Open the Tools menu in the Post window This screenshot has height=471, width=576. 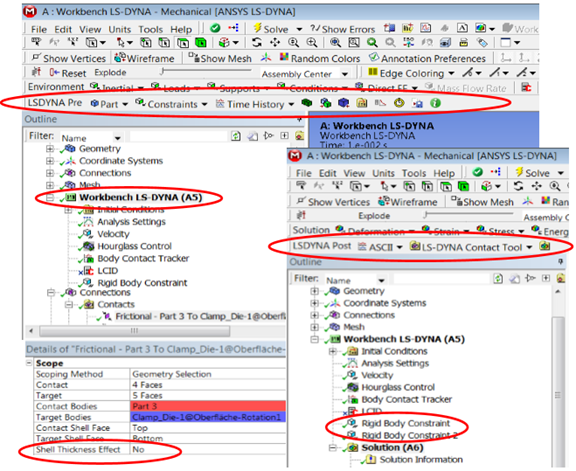414,173
